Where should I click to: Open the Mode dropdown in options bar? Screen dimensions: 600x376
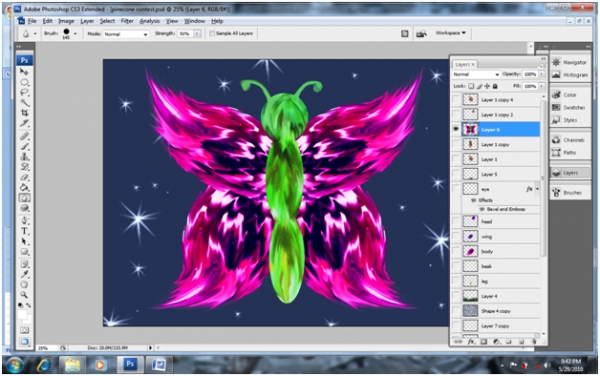(x=126, y=34)
